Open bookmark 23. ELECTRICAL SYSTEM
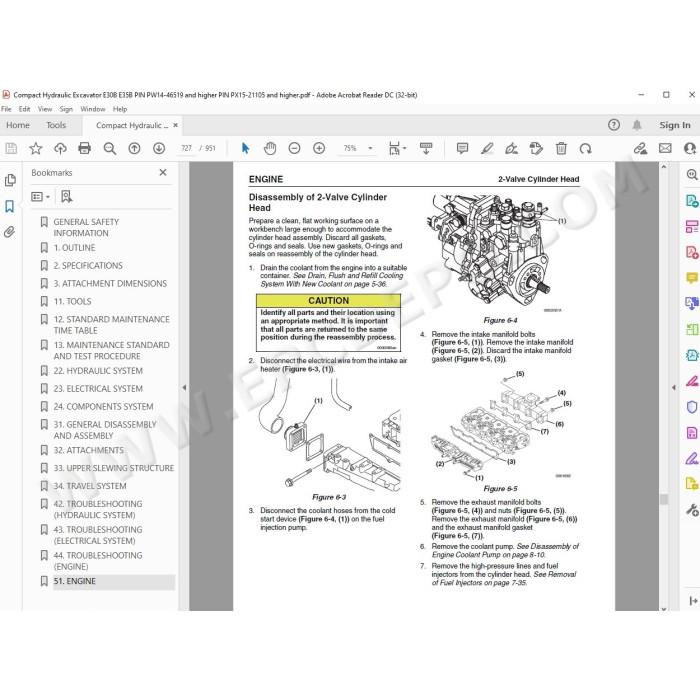Image resolution: width=700 pixels, height=700 pixels. [98, 389]
